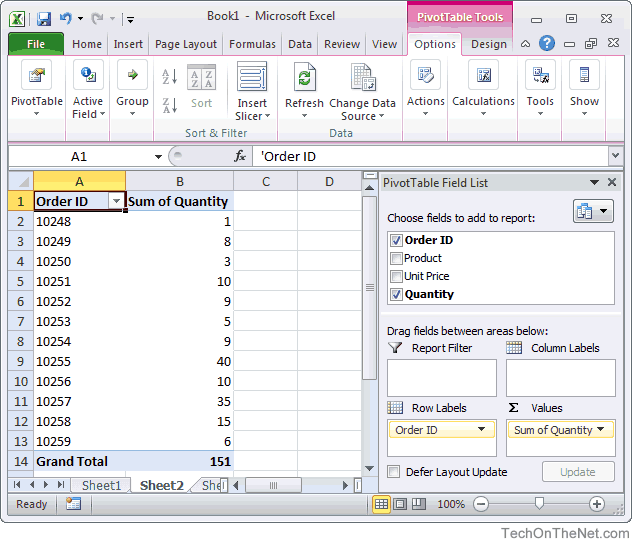Click the Save icon in quick access toolbar

click(44, 19)
